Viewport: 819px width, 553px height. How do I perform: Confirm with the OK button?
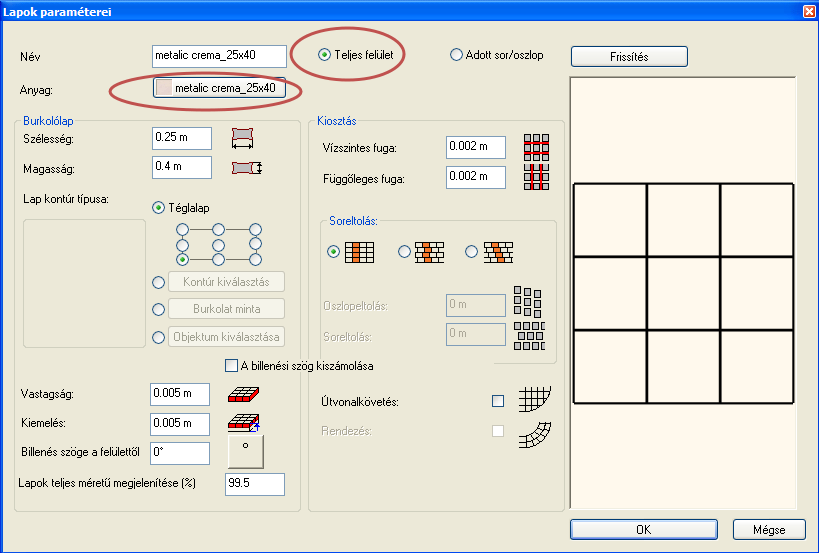[x=644, y=530]
